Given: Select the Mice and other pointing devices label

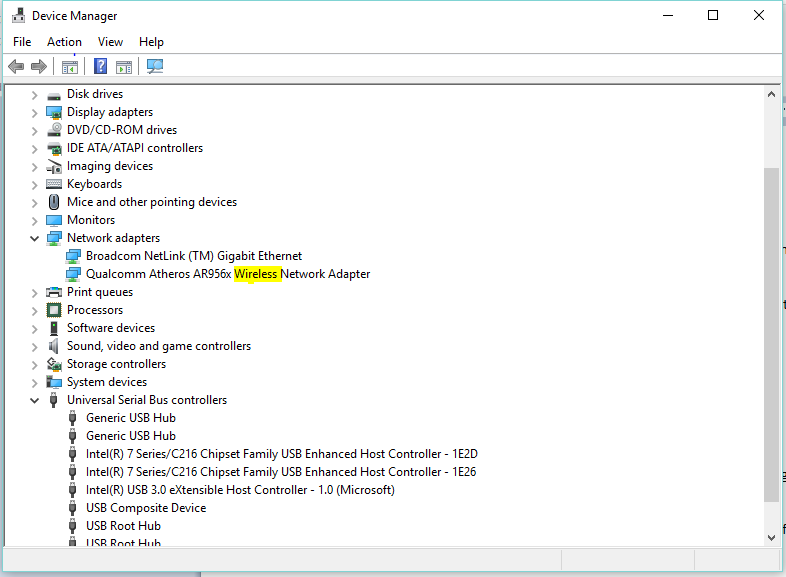Looking at the screenshot, I should (152, 202).
